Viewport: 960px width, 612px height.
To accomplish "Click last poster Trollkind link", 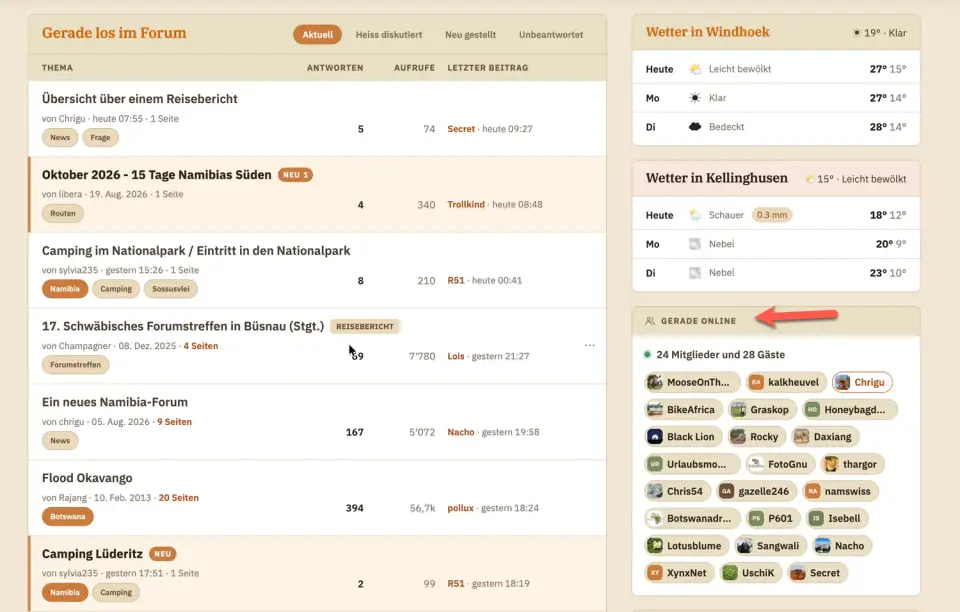I will click(466, 204).
